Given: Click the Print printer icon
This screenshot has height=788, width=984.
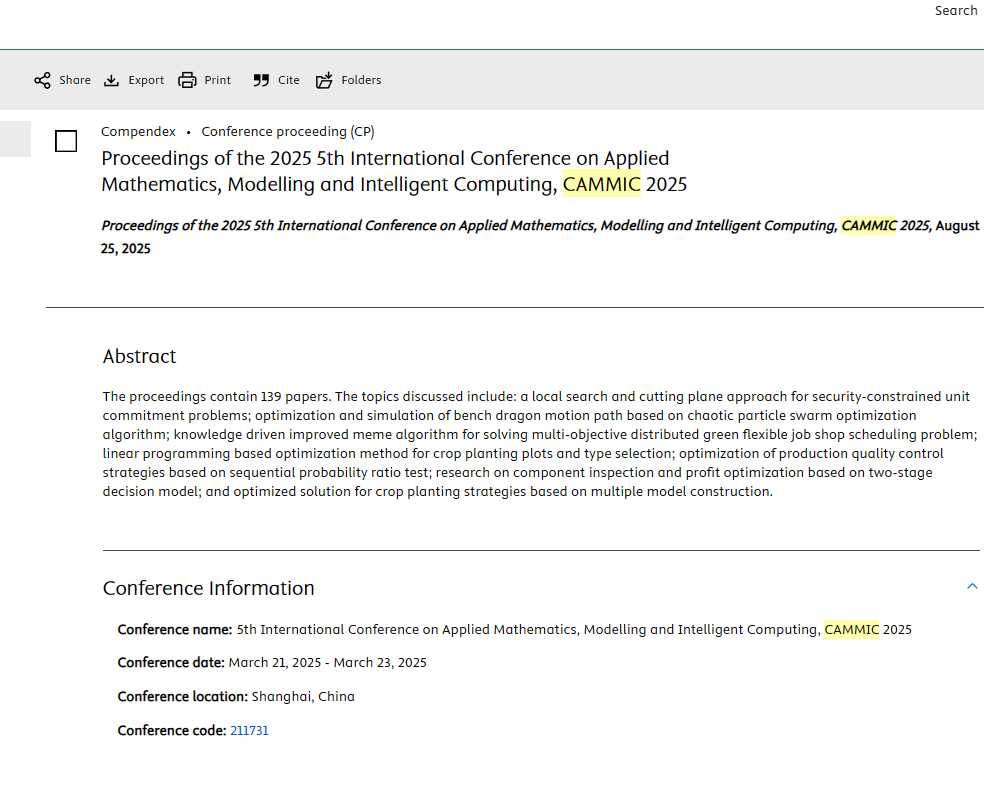Looking at the screenshot, I should click(187, 80).
